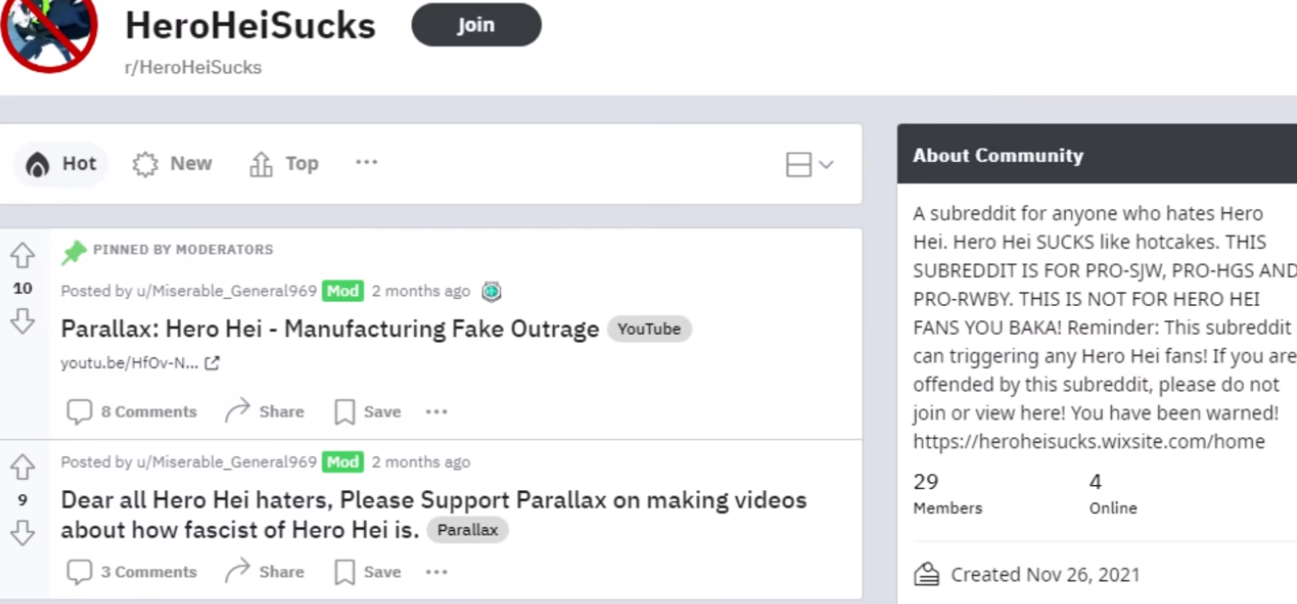Click the pinned post's 2 months ago timestamp

421,291
